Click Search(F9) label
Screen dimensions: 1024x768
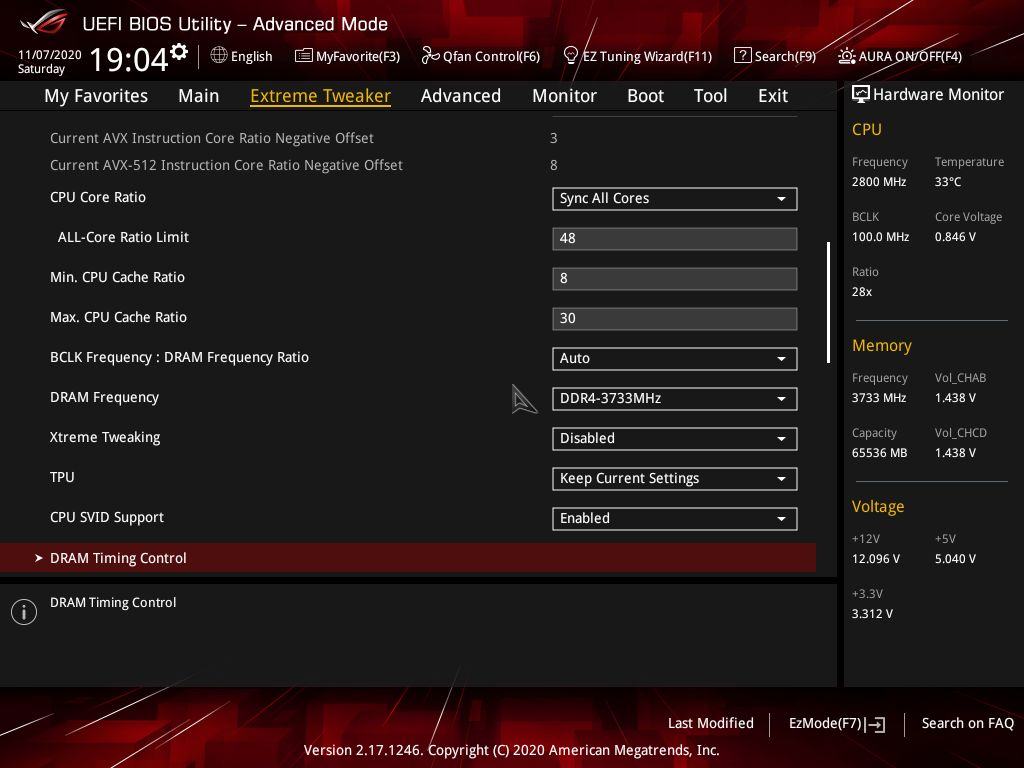[x=785, y=56]
